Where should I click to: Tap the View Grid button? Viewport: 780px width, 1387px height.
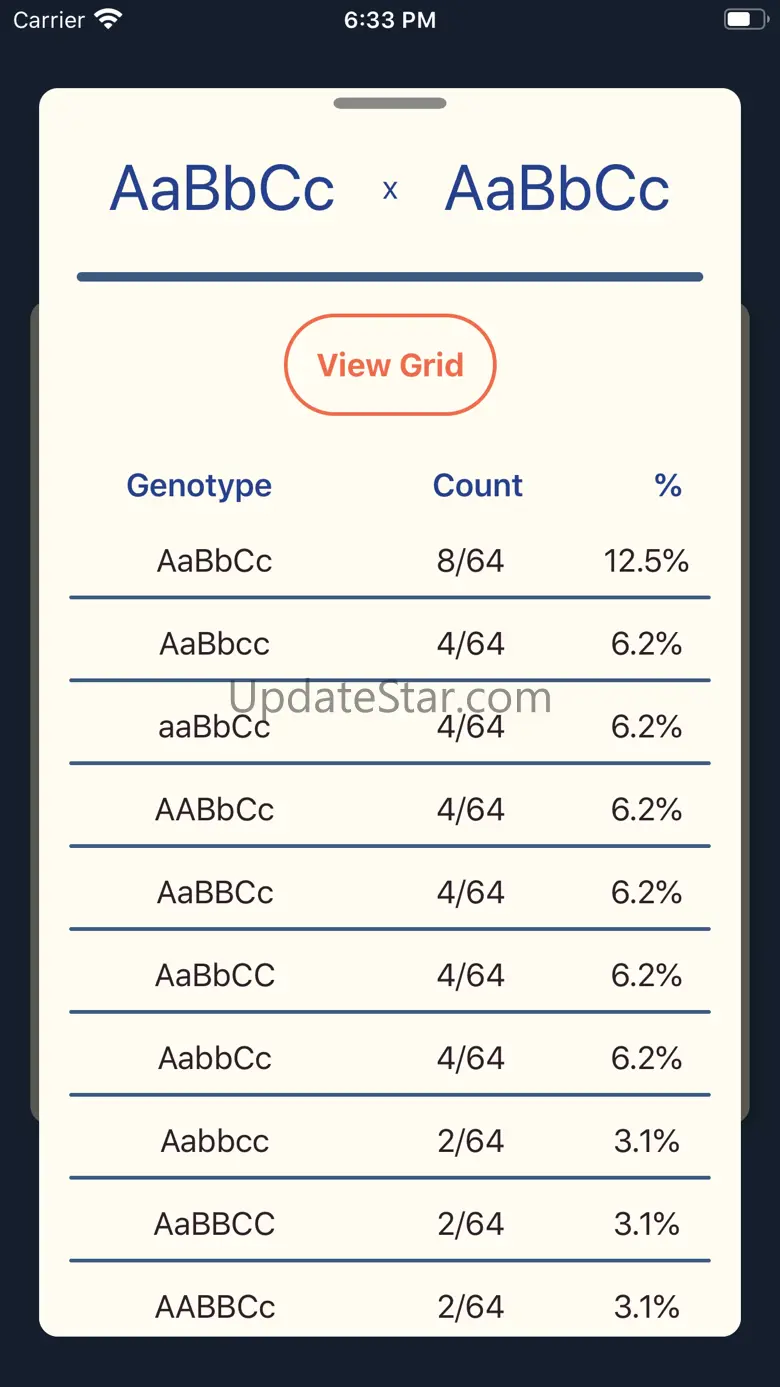[x=390, y=365]
